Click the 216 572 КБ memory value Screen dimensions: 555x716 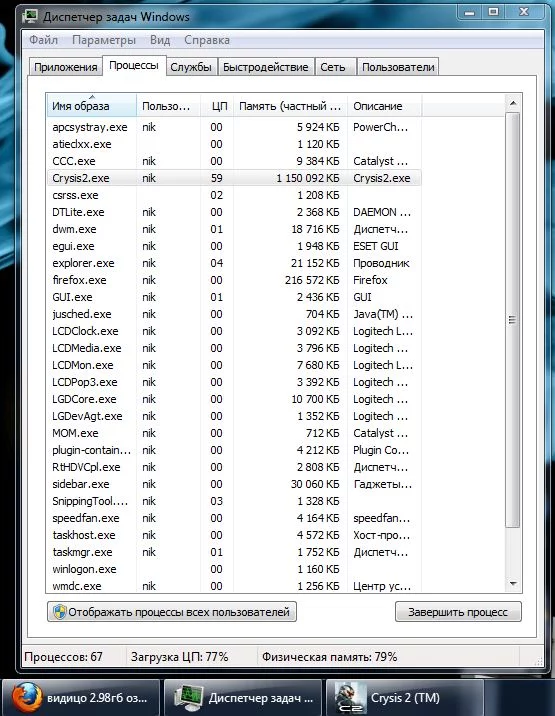coord(312,280)
